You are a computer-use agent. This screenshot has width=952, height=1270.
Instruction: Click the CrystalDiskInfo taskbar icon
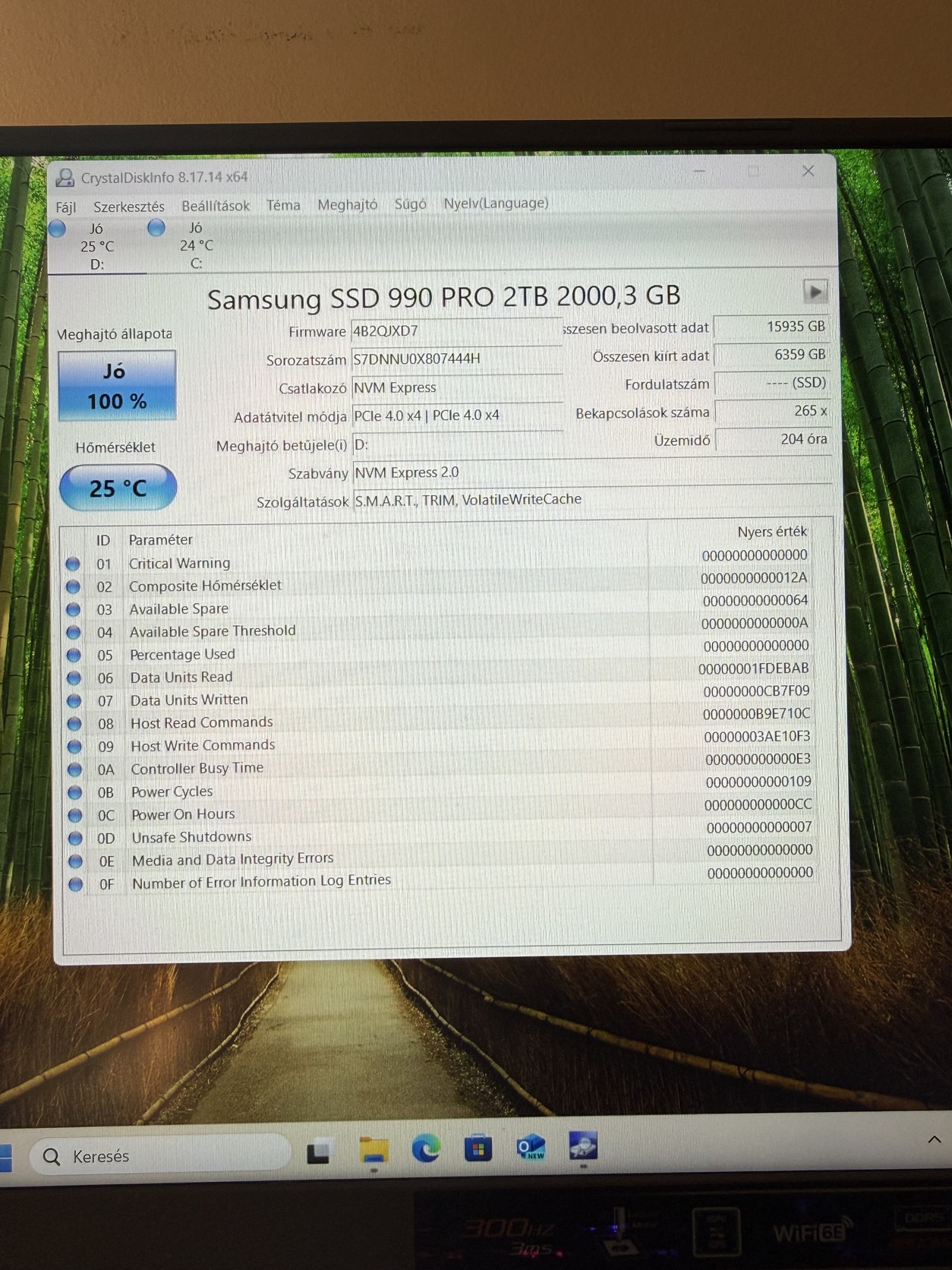click(x=582, y=1145)
